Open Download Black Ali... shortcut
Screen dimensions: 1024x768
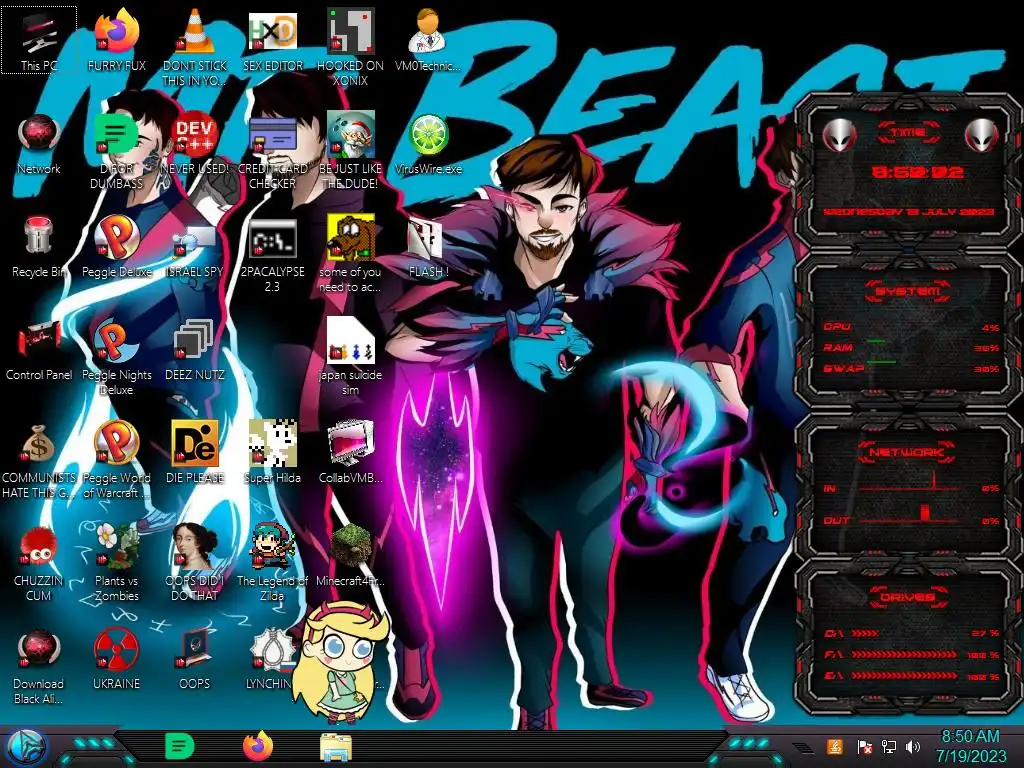(39, 667)
